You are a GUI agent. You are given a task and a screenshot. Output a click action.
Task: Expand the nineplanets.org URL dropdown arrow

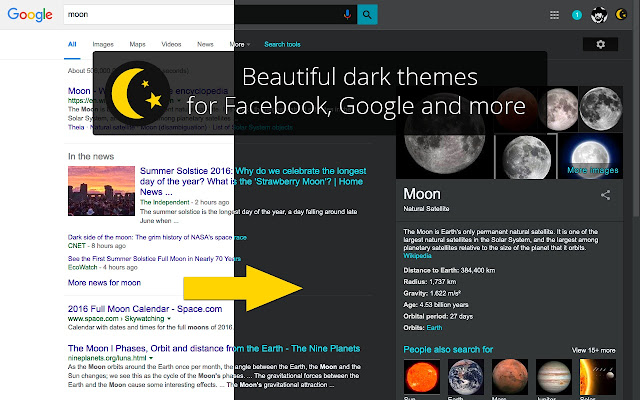tap(151, 358)
